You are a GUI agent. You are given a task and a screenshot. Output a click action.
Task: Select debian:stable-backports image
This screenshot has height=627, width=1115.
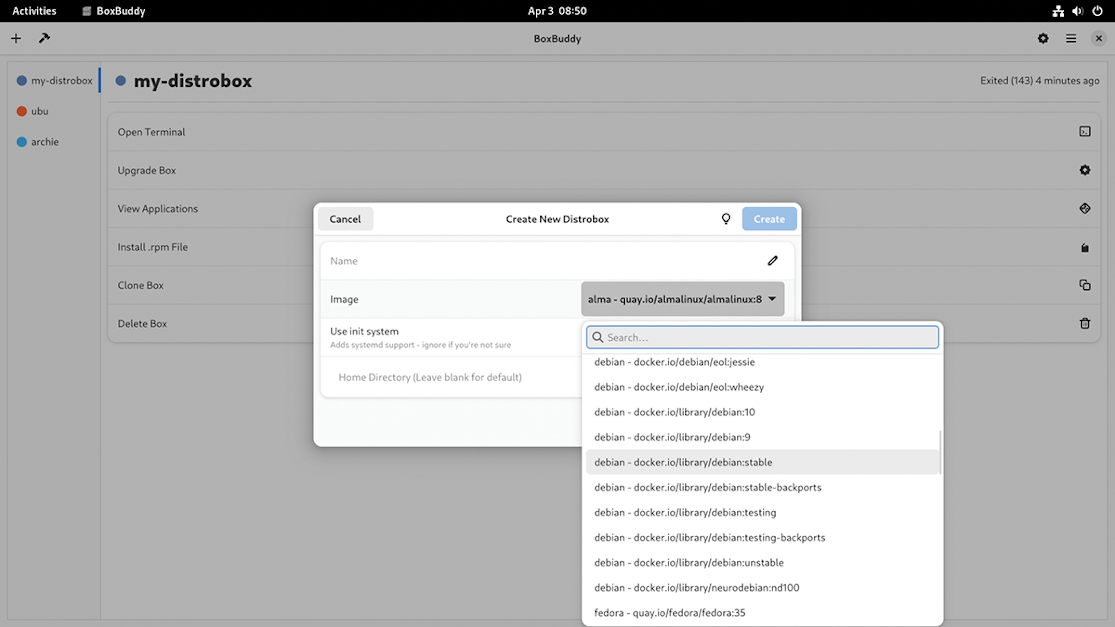click(x=762, y=487)
